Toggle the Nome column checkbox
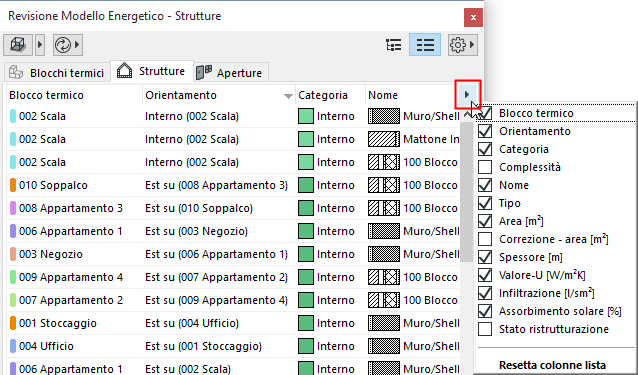 [485, 185]
